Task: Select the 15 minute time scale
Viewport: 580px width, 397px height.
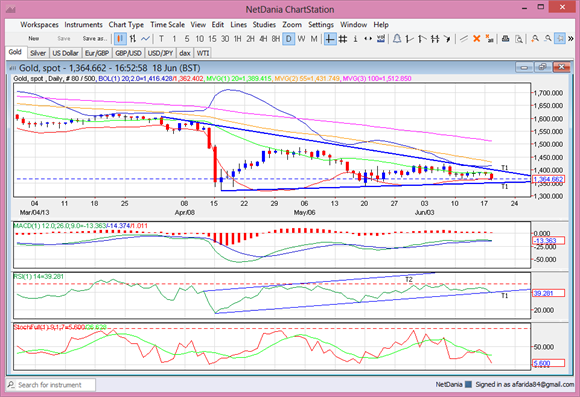Action: (x=212, y=38)
